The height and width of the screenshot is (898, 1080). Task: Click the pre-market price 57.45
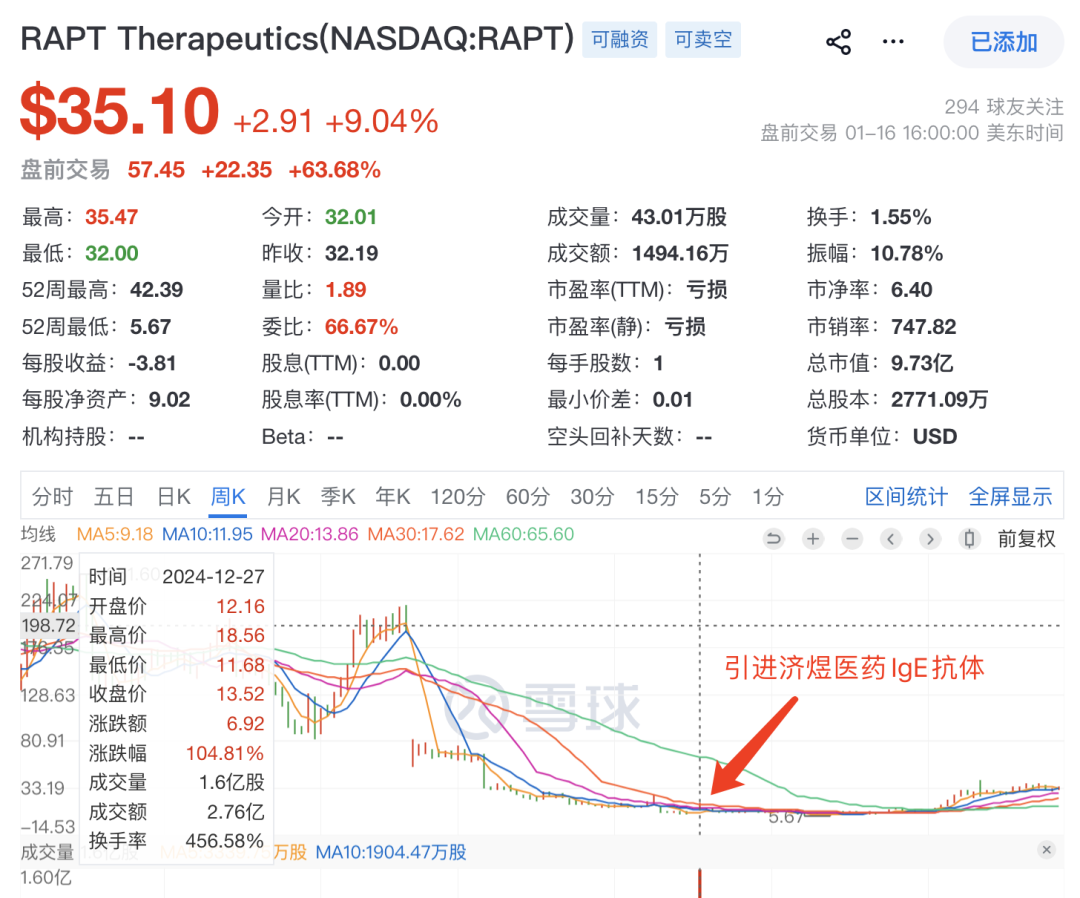156,169
